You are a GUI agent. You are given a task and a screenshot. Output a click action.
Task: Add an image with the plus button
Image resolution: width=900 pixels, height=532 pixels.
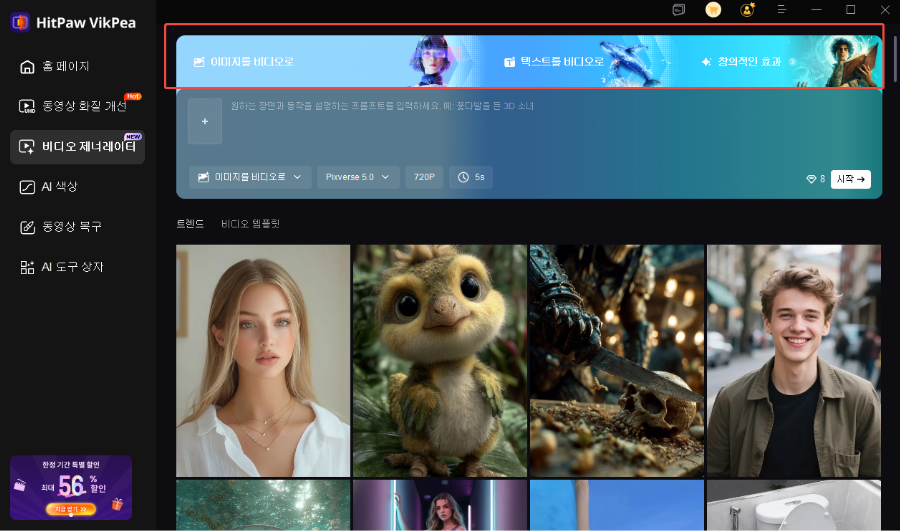tap(205, 121)
